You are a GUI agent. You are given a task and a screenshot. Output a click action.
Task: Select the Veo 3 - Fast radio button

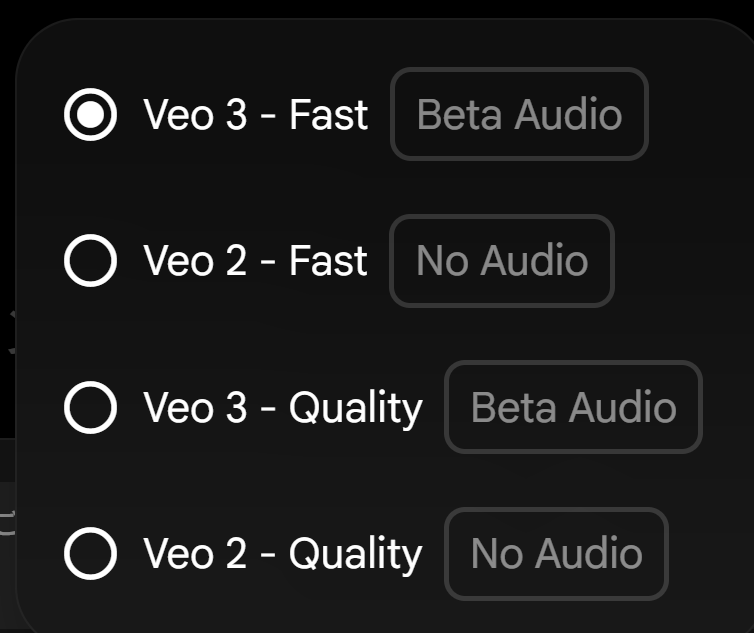pos(90,115)
